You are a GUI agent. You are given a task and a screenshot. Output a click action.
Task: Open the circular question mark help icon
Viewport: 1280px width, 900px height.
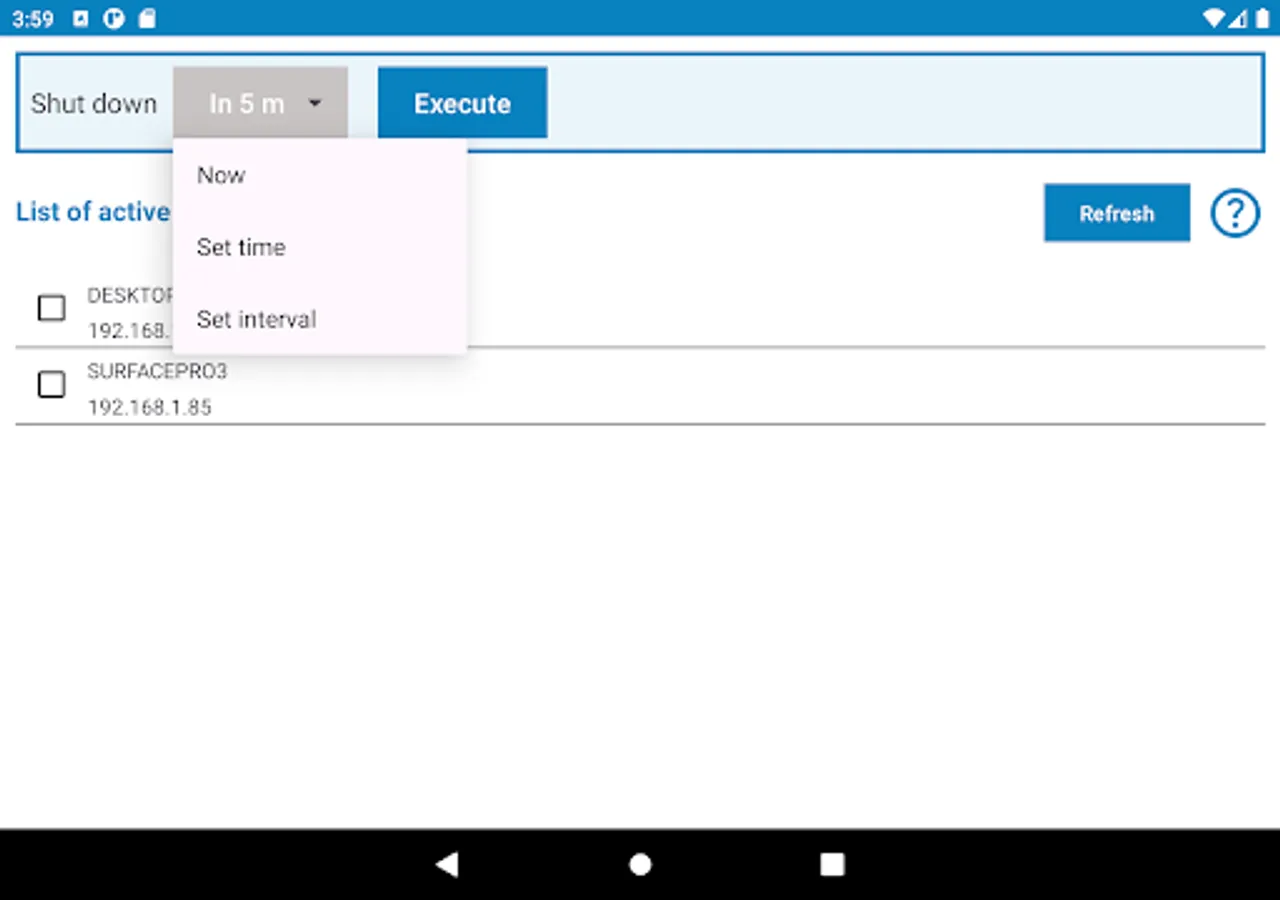[x=1235, y=213]
